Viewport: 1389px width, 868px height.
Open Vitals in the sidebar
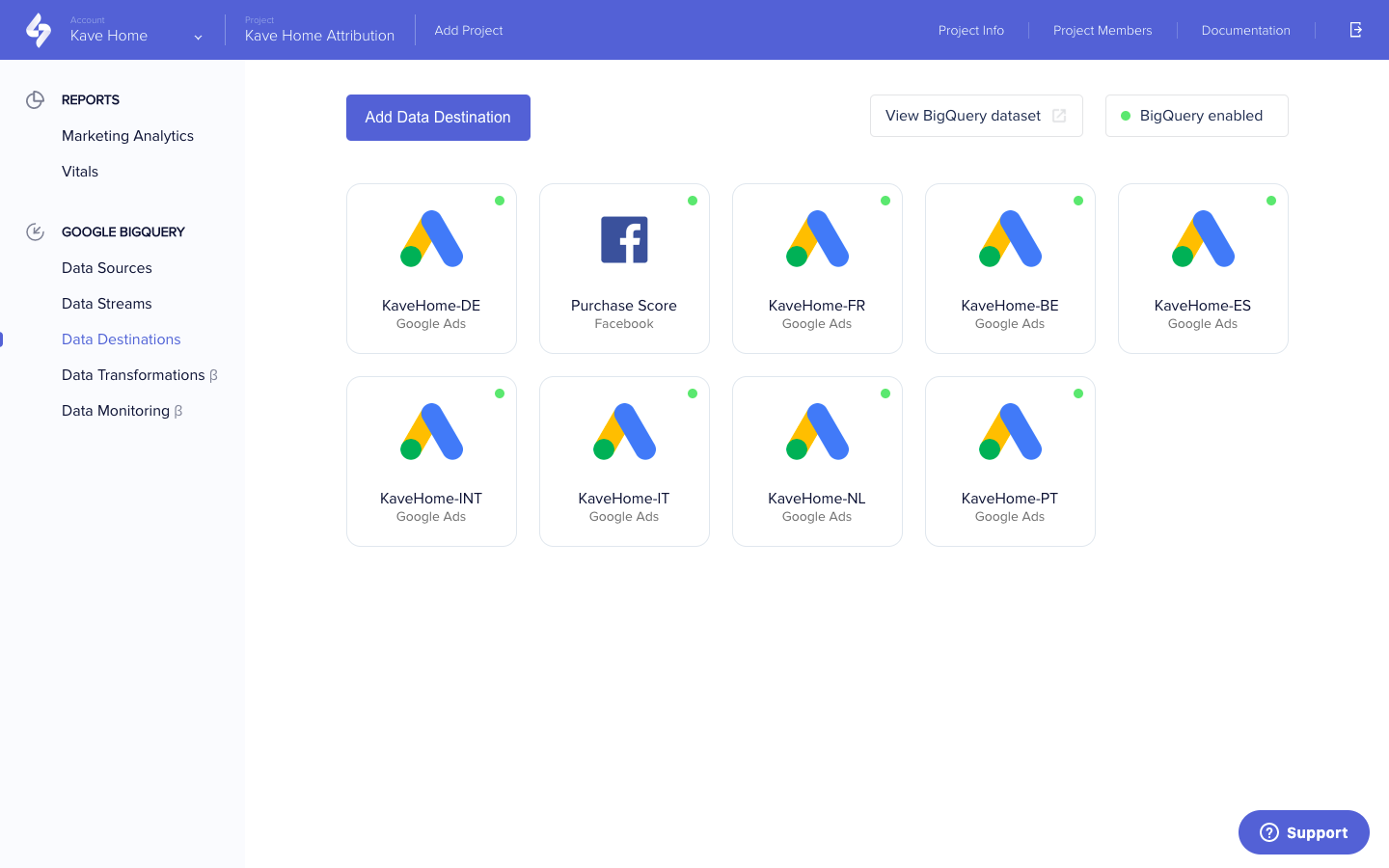80,172
